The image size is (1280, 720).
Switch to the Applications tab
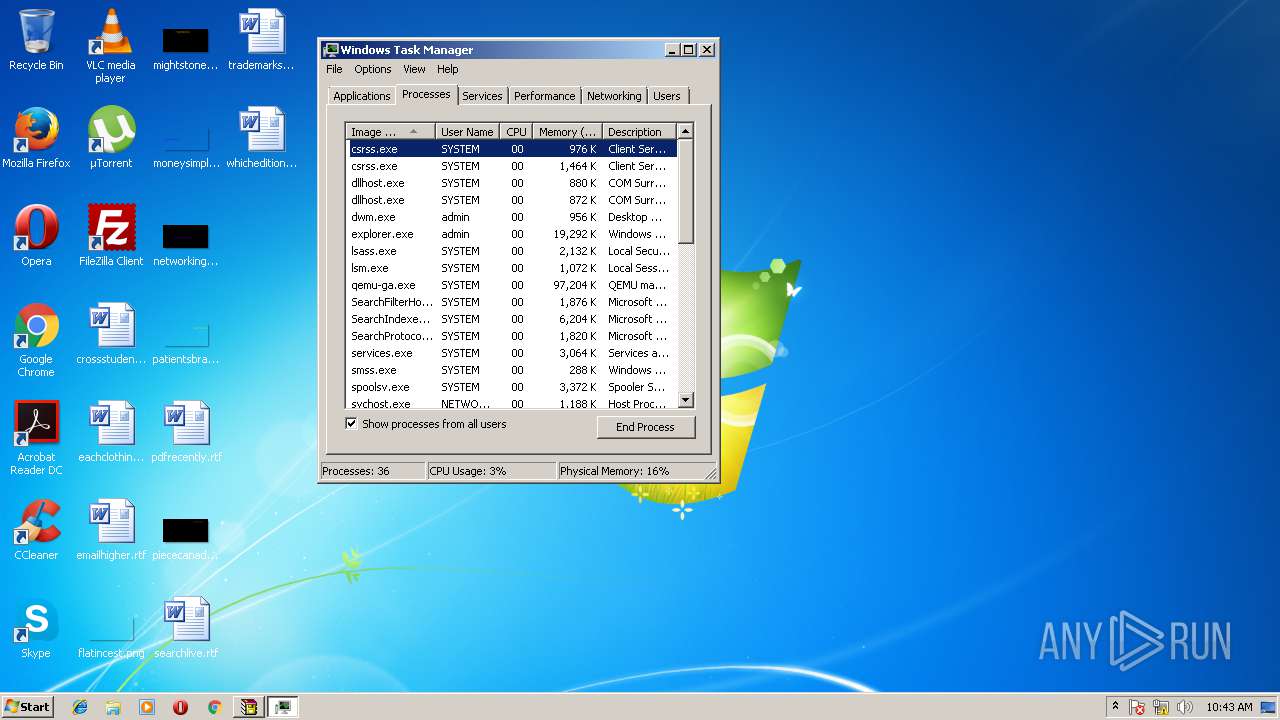362,96
